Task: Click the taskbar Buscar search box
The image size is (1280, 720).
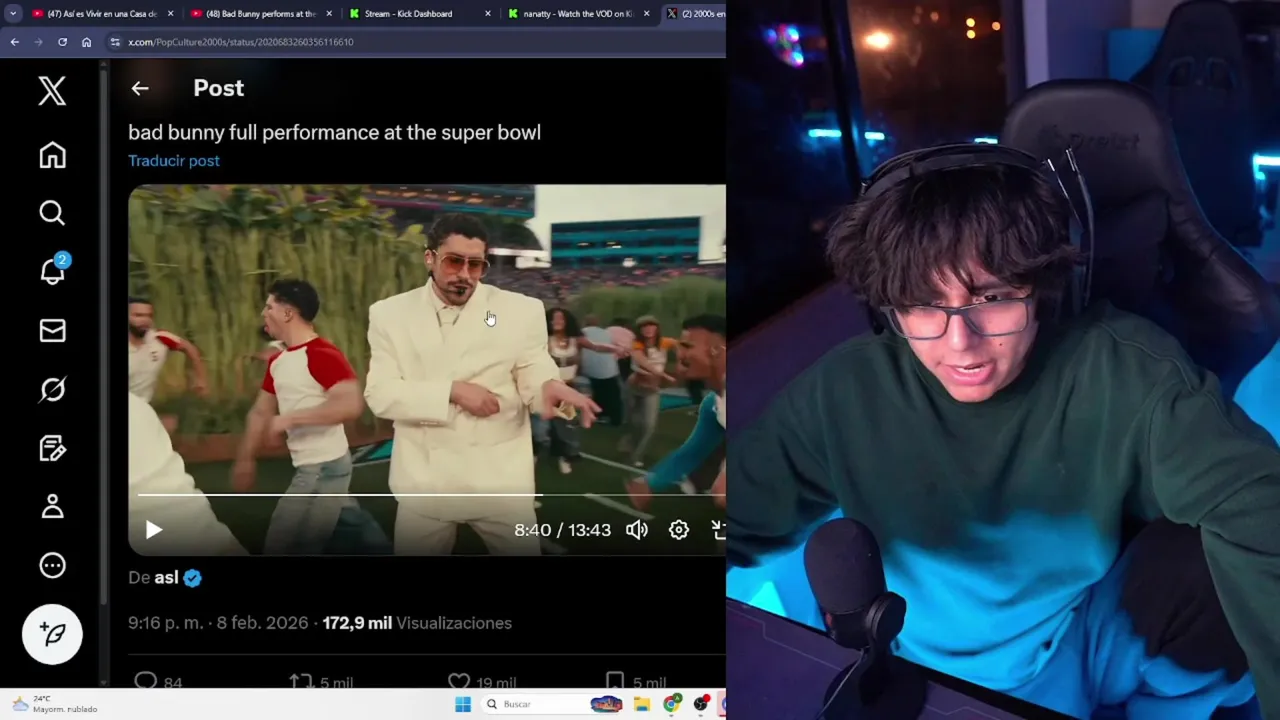Action: pos(551,704)
